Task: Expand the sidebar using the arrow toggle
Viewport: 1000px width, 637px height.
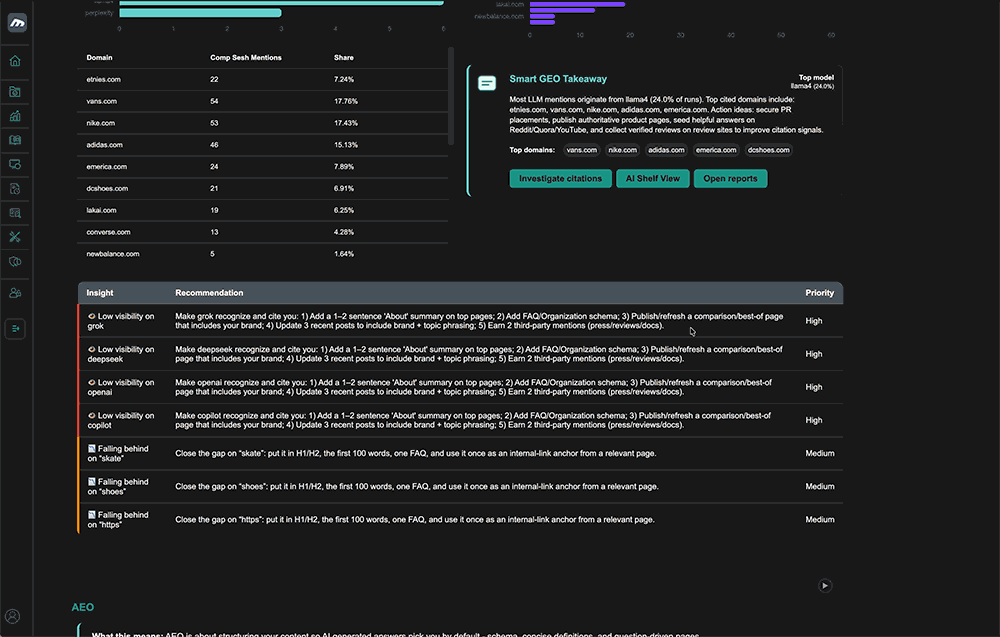Action: (15, 328)
